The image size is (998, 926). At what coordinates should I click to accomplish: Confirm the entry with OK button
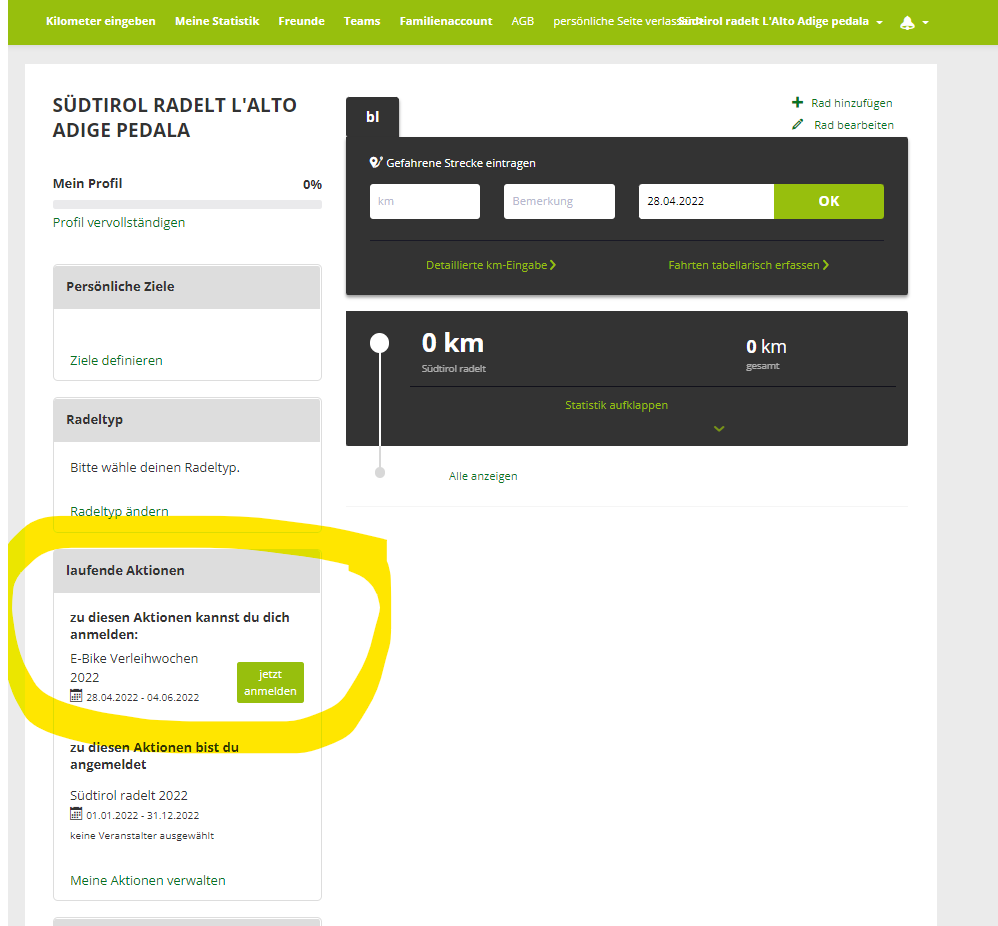click(829, 201)
